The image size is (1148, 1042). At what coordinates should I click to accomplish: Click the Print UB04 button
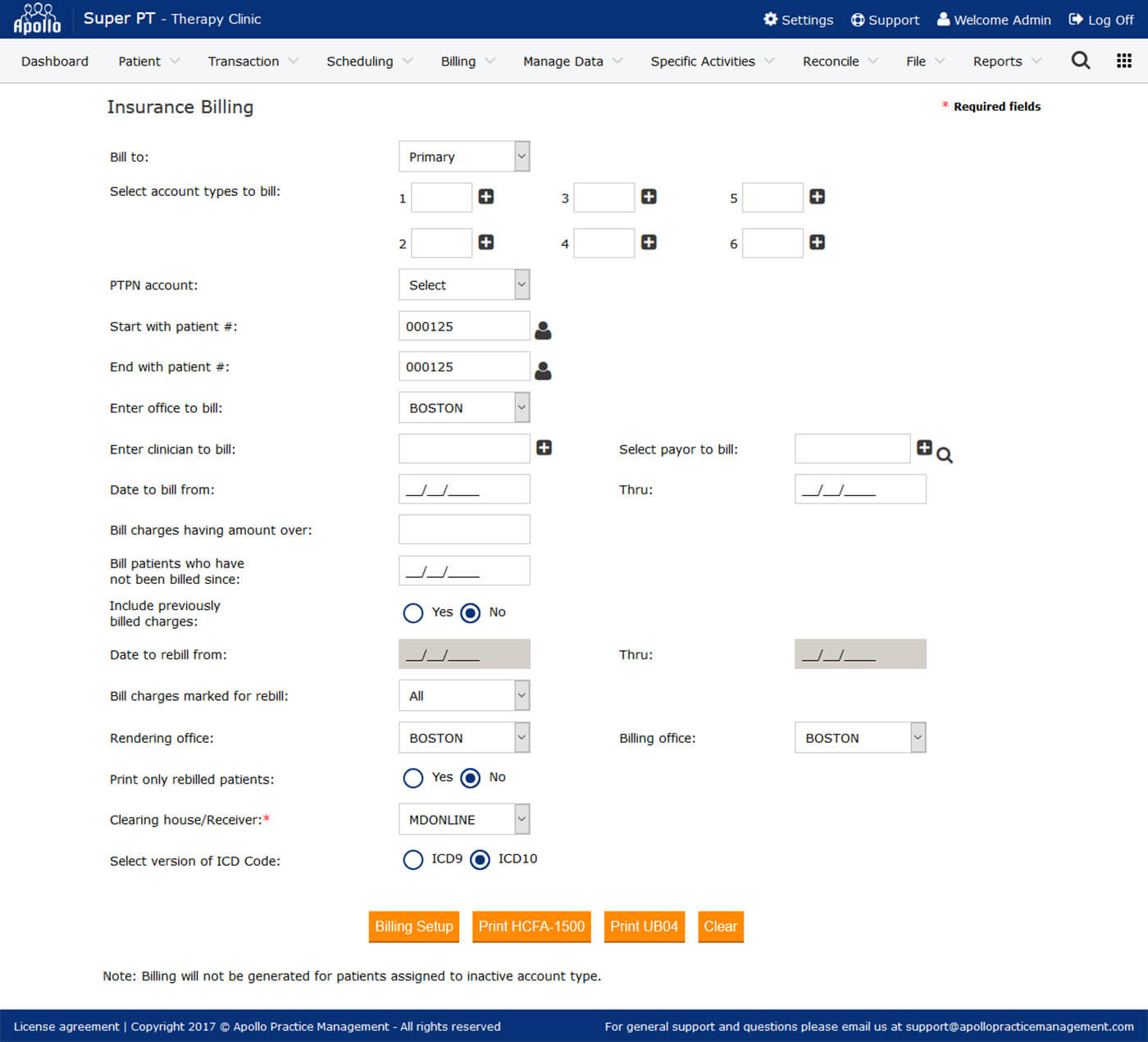(x=645, y=926)
